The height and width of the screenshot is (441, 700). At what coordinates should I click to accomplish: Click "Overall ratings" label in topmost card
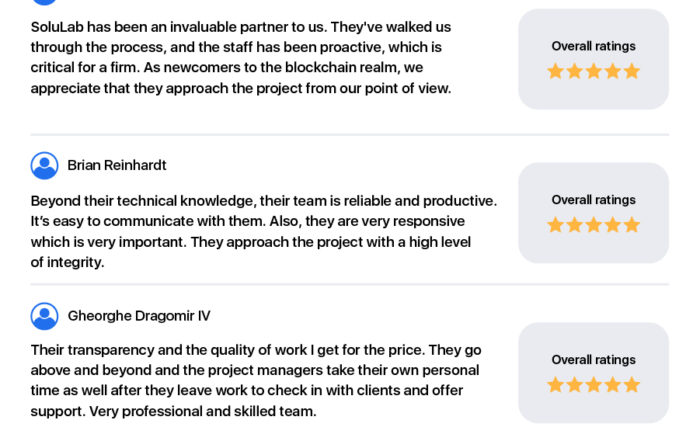pyautogui.click(x=593, y=46)
